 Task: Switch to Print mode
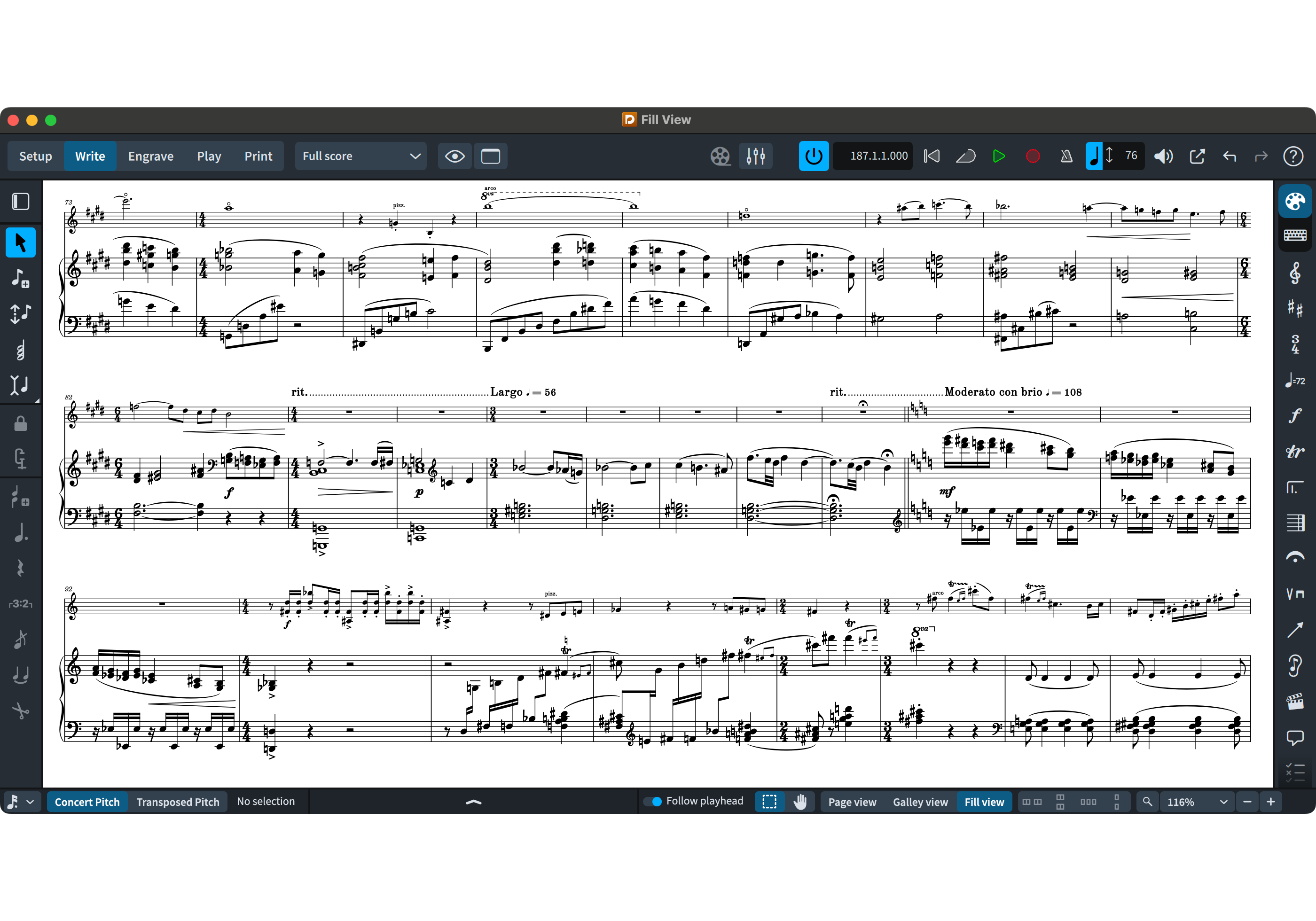click(258, 156)
